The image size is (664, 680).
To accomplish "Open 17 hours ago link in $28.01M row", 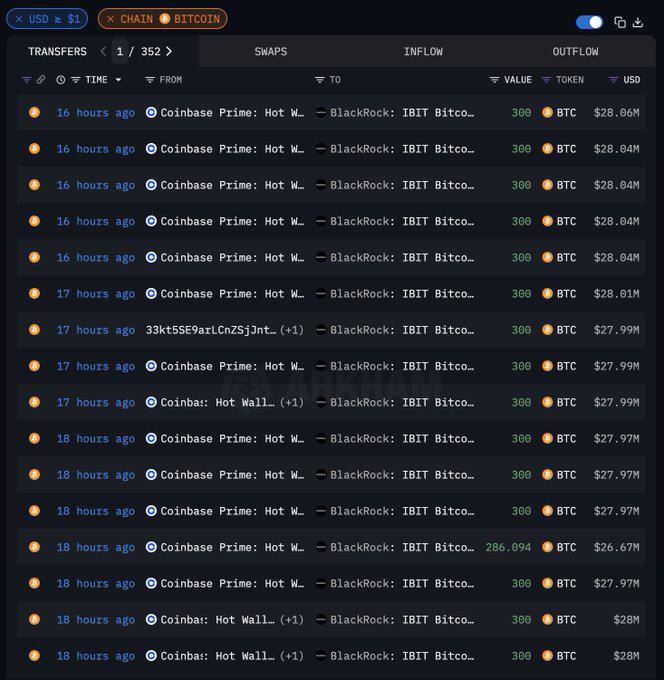I will point(95,294).
